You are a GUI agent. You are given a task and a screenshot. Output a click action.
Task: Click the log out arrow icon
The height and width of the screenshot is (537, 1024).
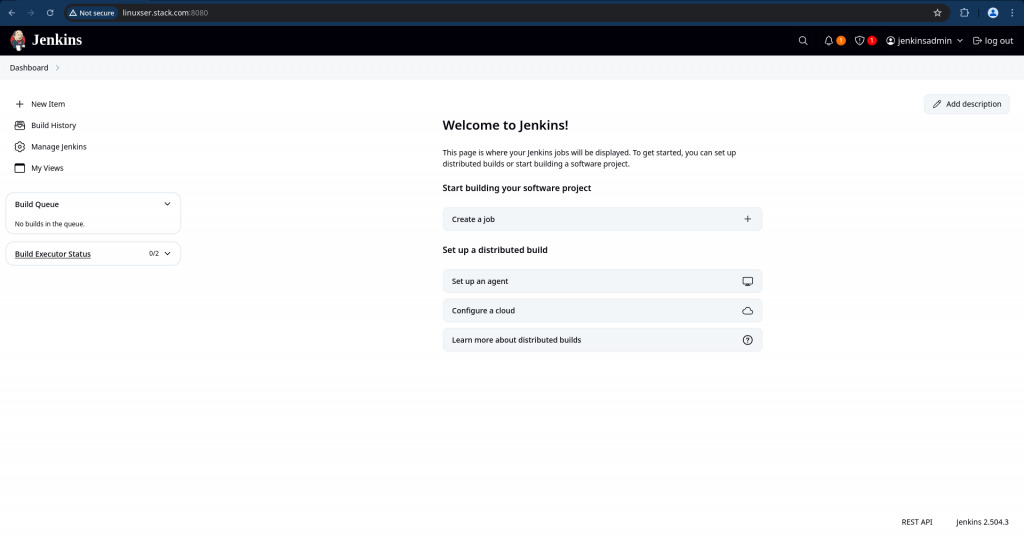[977, 41]
